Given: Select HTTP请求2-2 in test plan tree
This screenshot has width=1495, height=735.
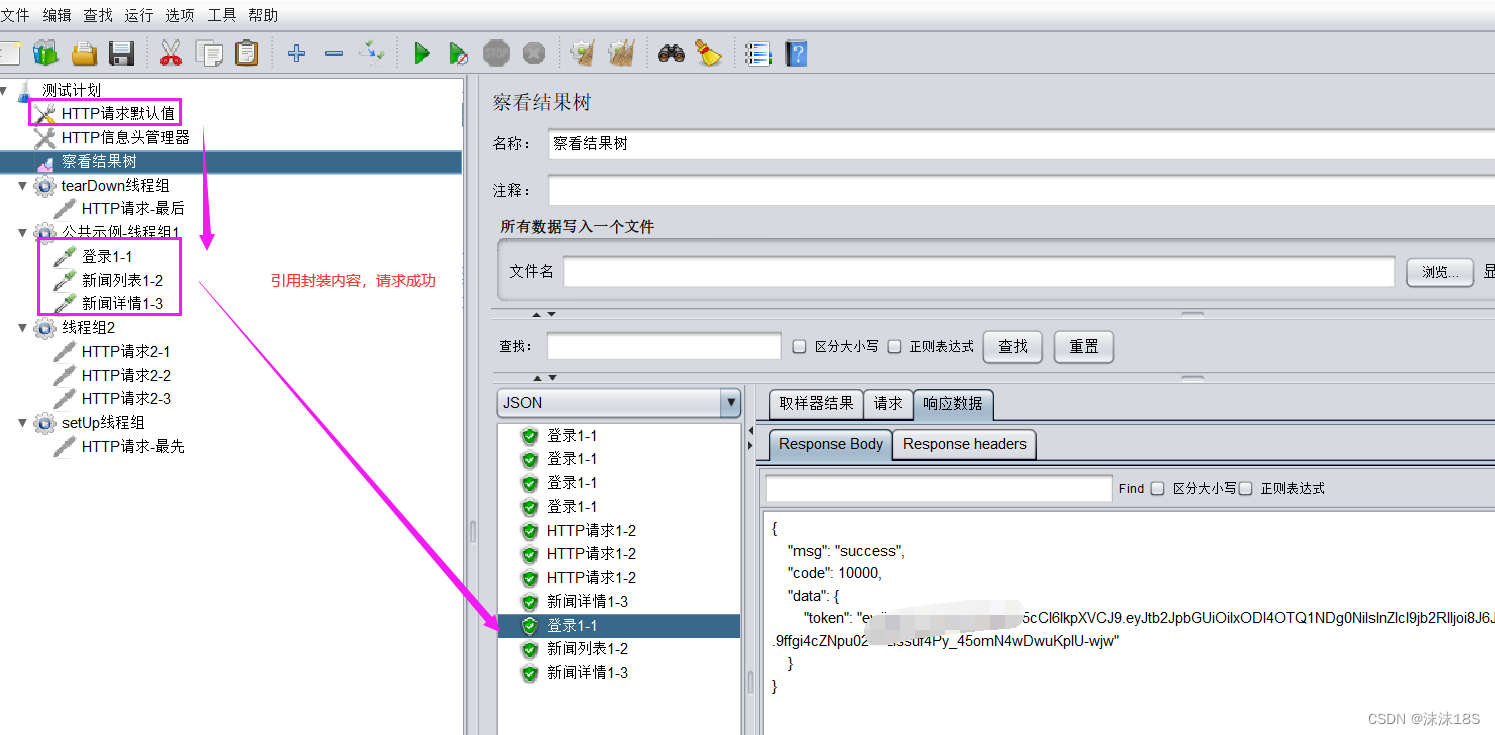Looking at the screenshot, I should pos(125,375).
